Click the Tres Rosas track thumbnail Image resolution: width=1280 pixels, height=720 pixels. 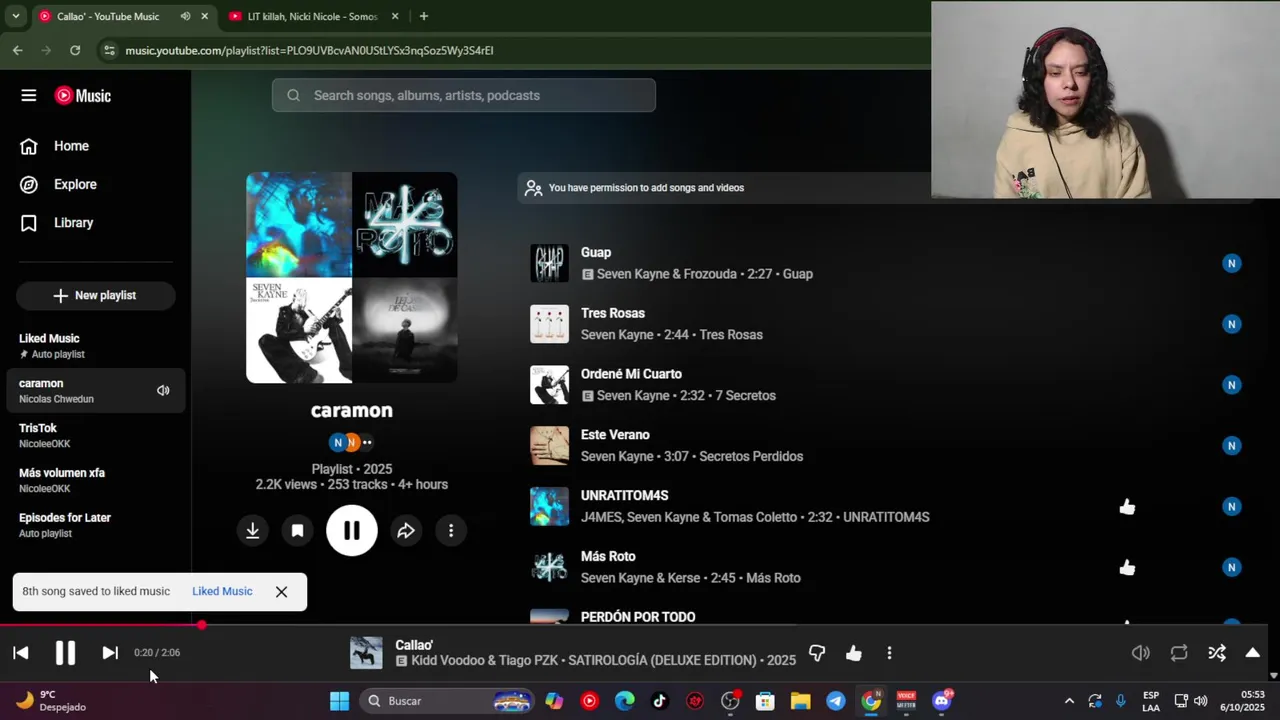(x=549, y=324)
